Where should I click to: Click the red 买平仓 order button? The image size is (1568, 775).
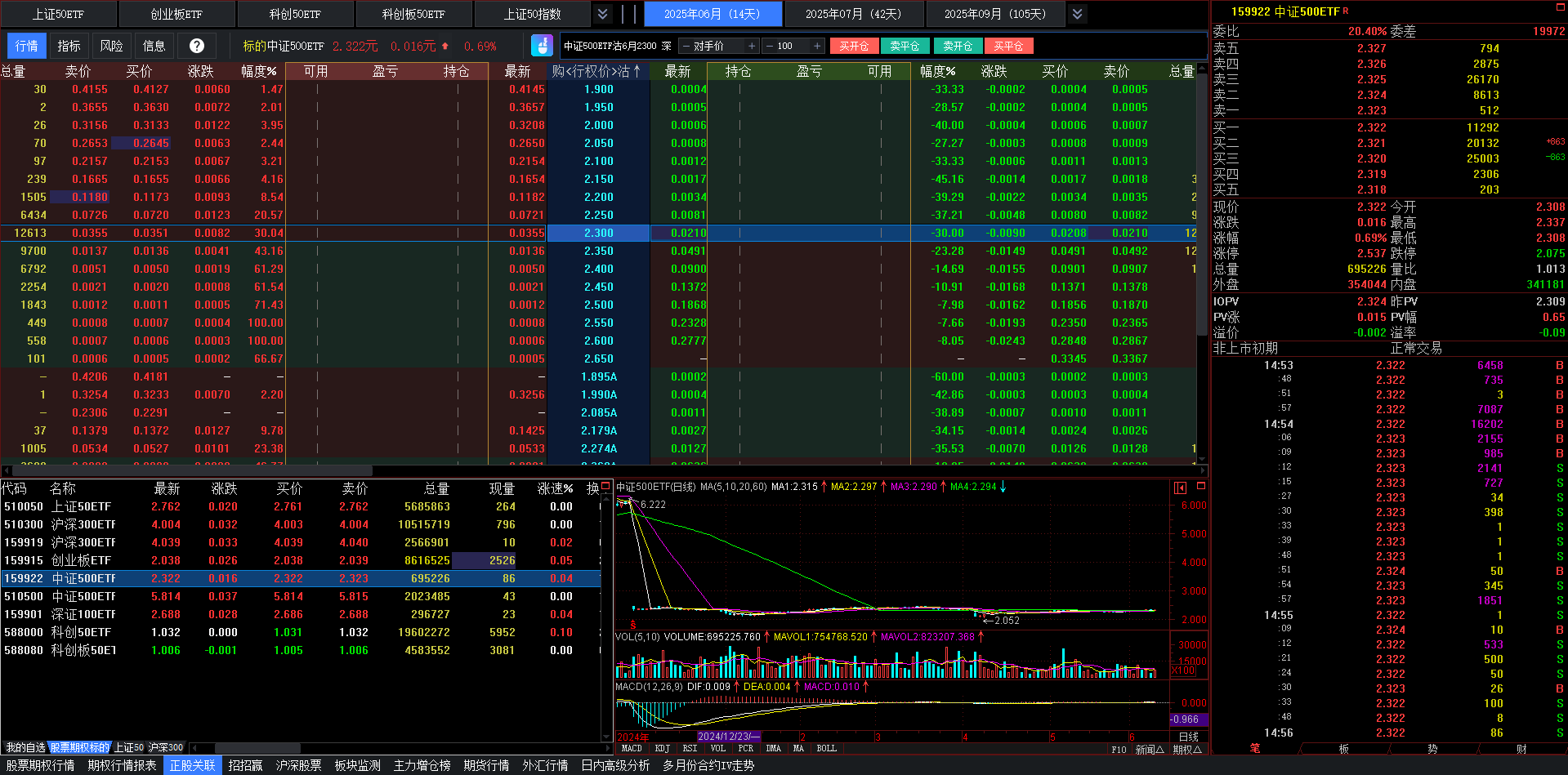(x=1009, y=47)
